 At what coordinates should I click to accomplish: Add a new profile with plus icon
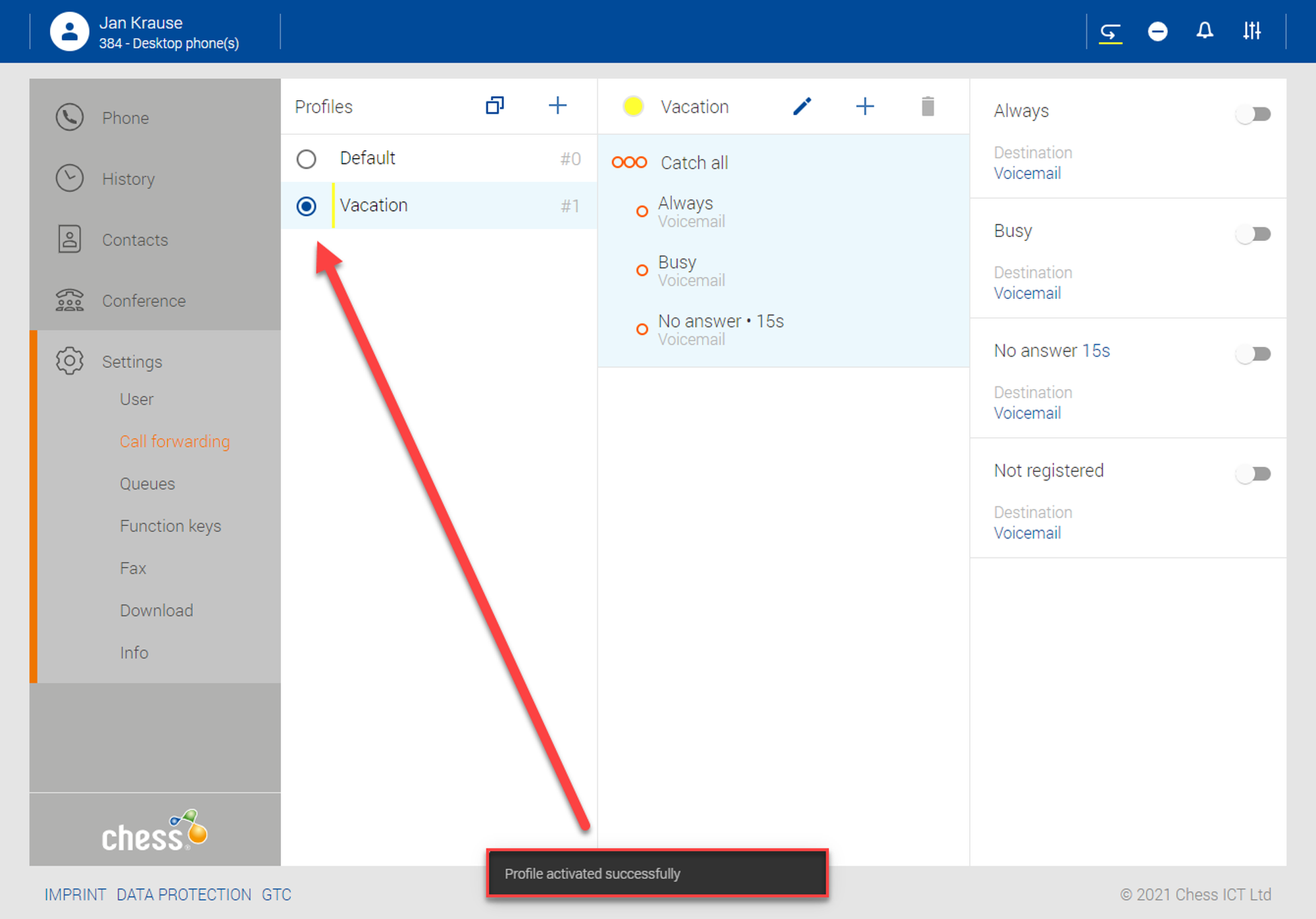557,106
